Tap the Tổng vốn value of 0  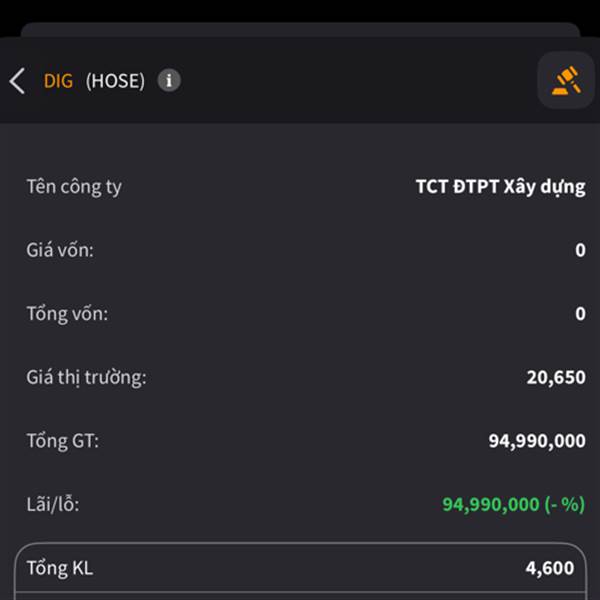point(580,314)
